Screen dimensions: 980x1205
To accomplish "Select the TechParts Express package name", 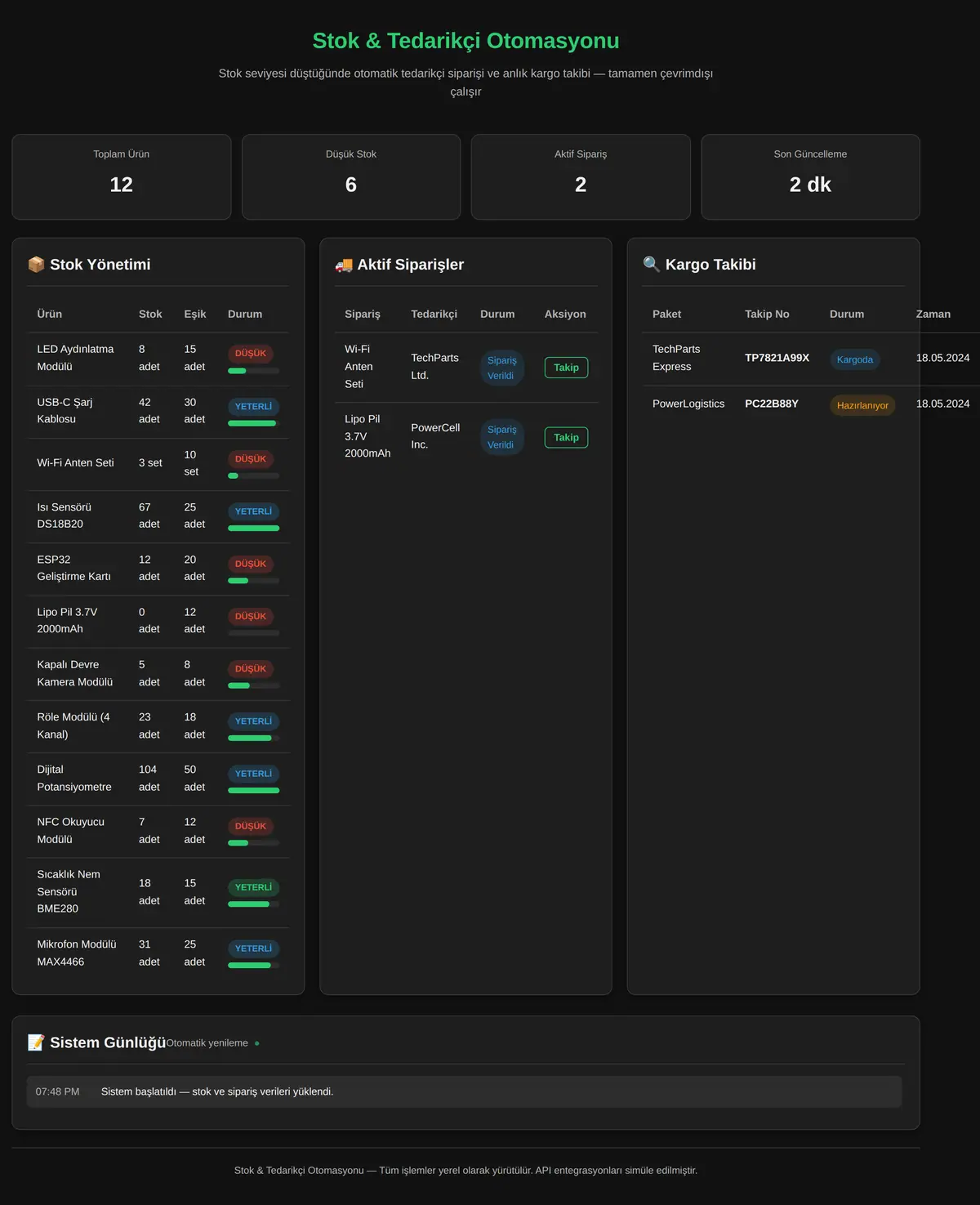I will pos(676,358).
